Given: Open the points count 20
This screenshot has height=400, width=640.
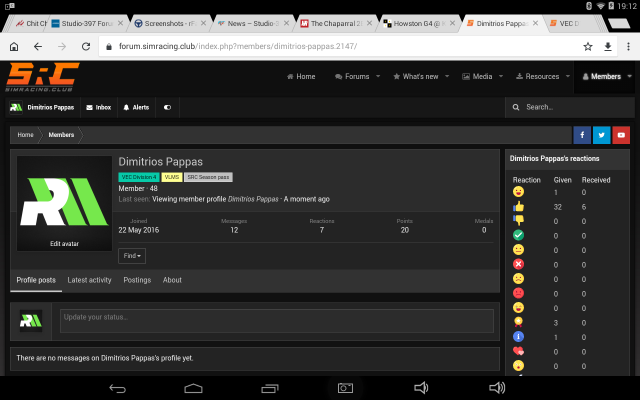Looking at the screenshot, I should (x=404, y=230).
